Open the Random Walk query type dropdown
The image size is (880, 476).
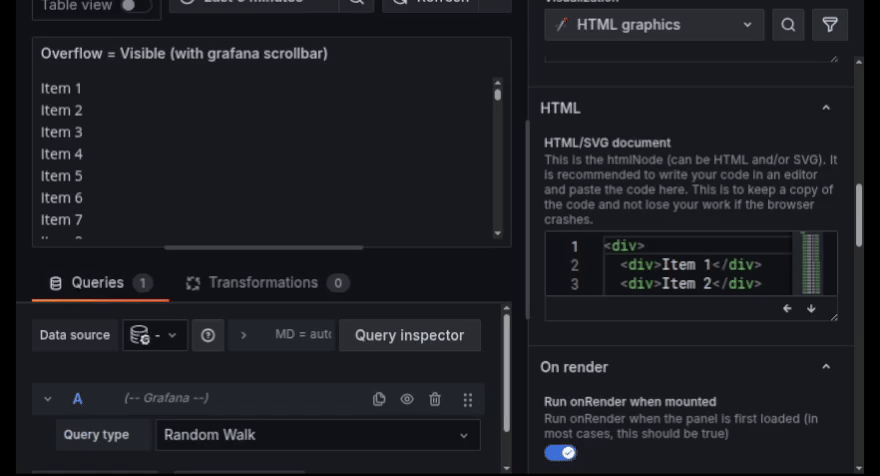[318, 434]
